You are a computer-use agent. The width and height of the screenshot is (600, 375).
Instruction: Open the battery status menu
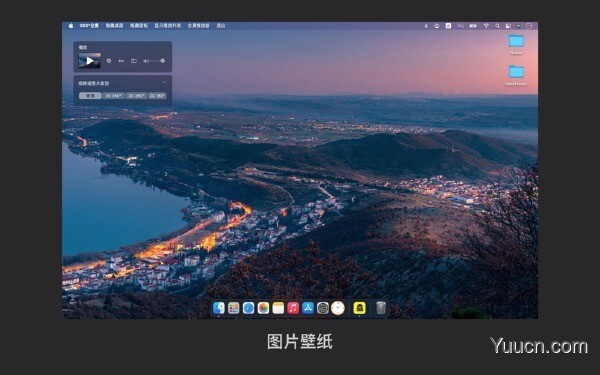point(473,26)
